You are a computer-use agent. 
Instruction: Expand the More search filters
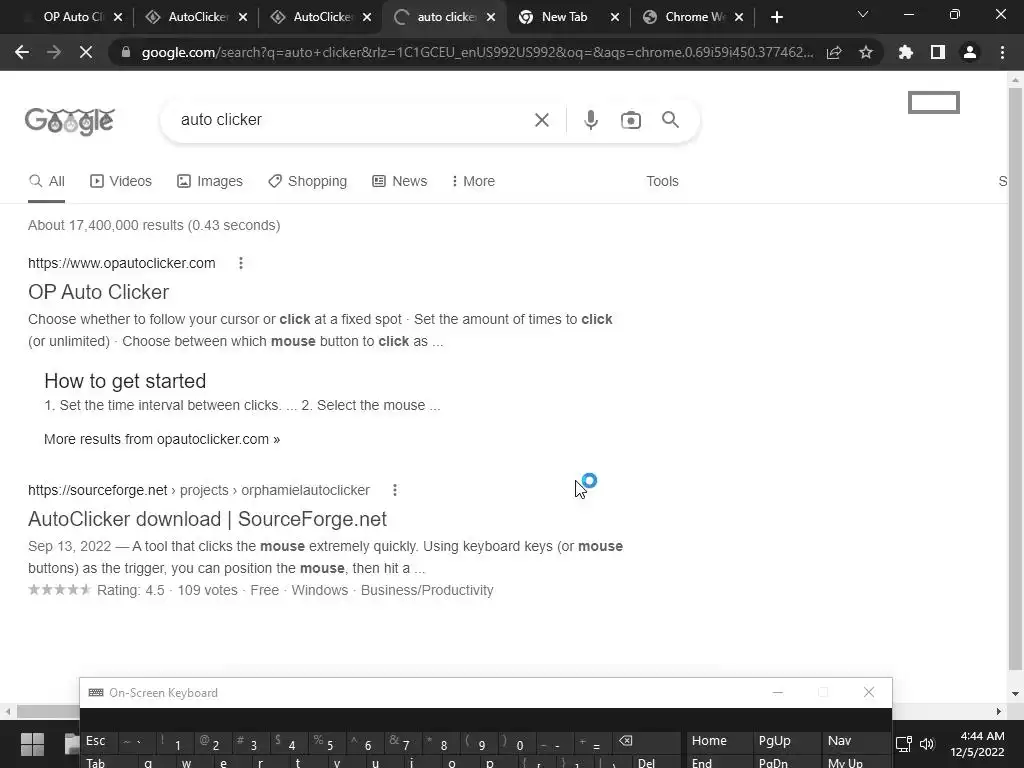tap(473, 181)
